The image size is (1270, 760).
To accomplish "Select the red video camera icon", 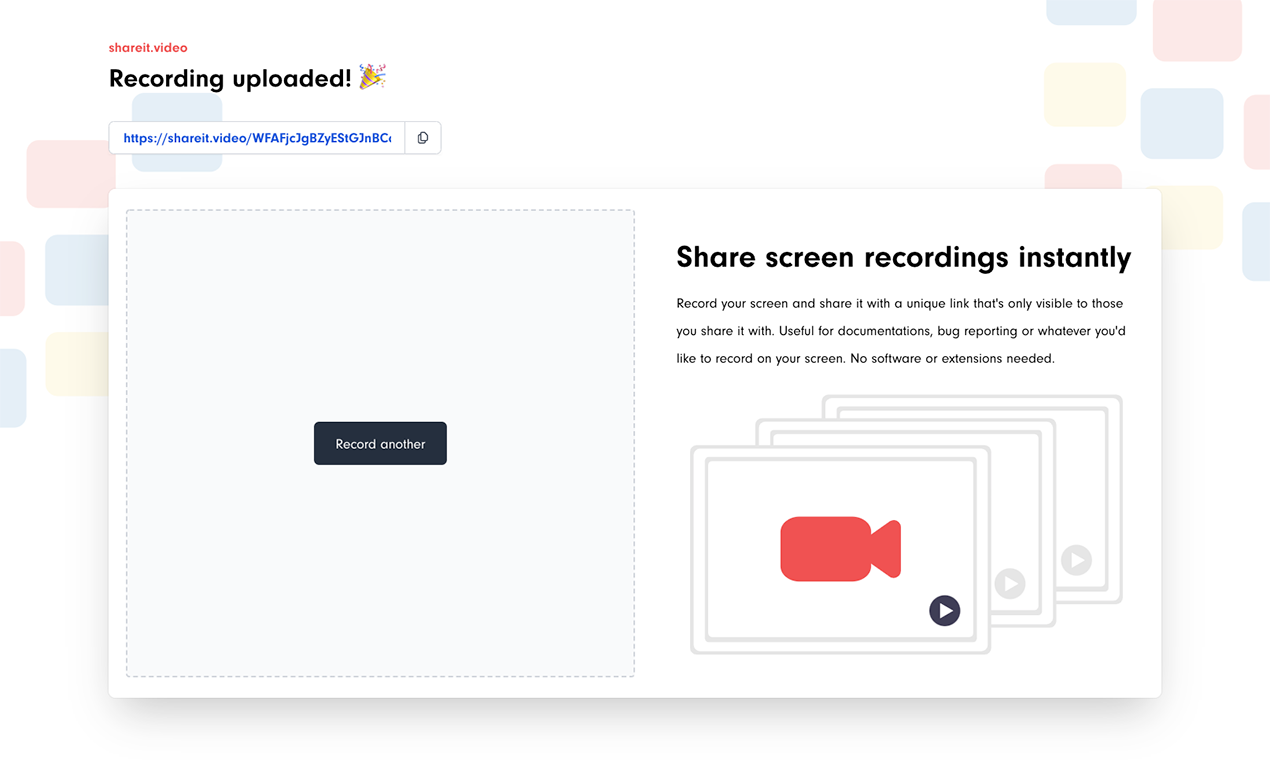I will pyautogui.click(x=840, y=548).
